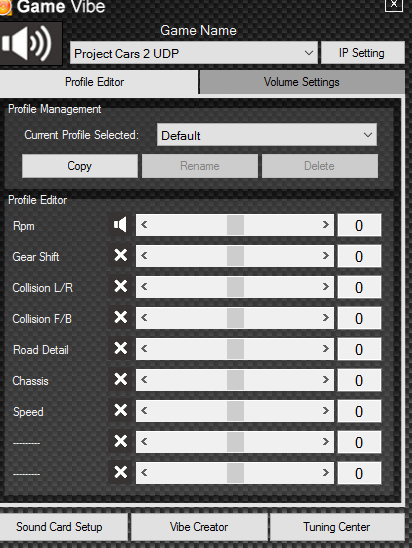This screenshot has width=412, height=548.
Task: Click the Copy profile button
Action: tap(80, 166)
